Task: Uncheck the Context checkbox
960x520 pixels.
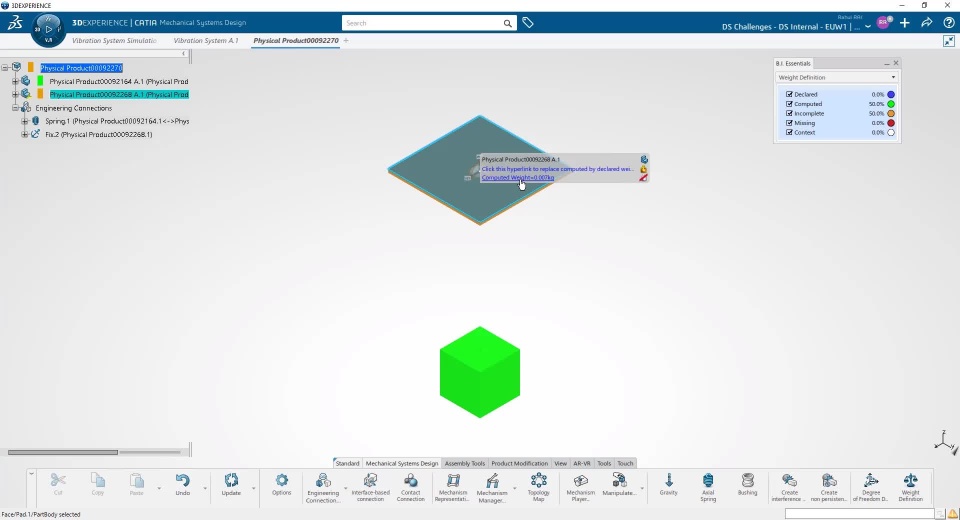Action: (x=789, y=132)
